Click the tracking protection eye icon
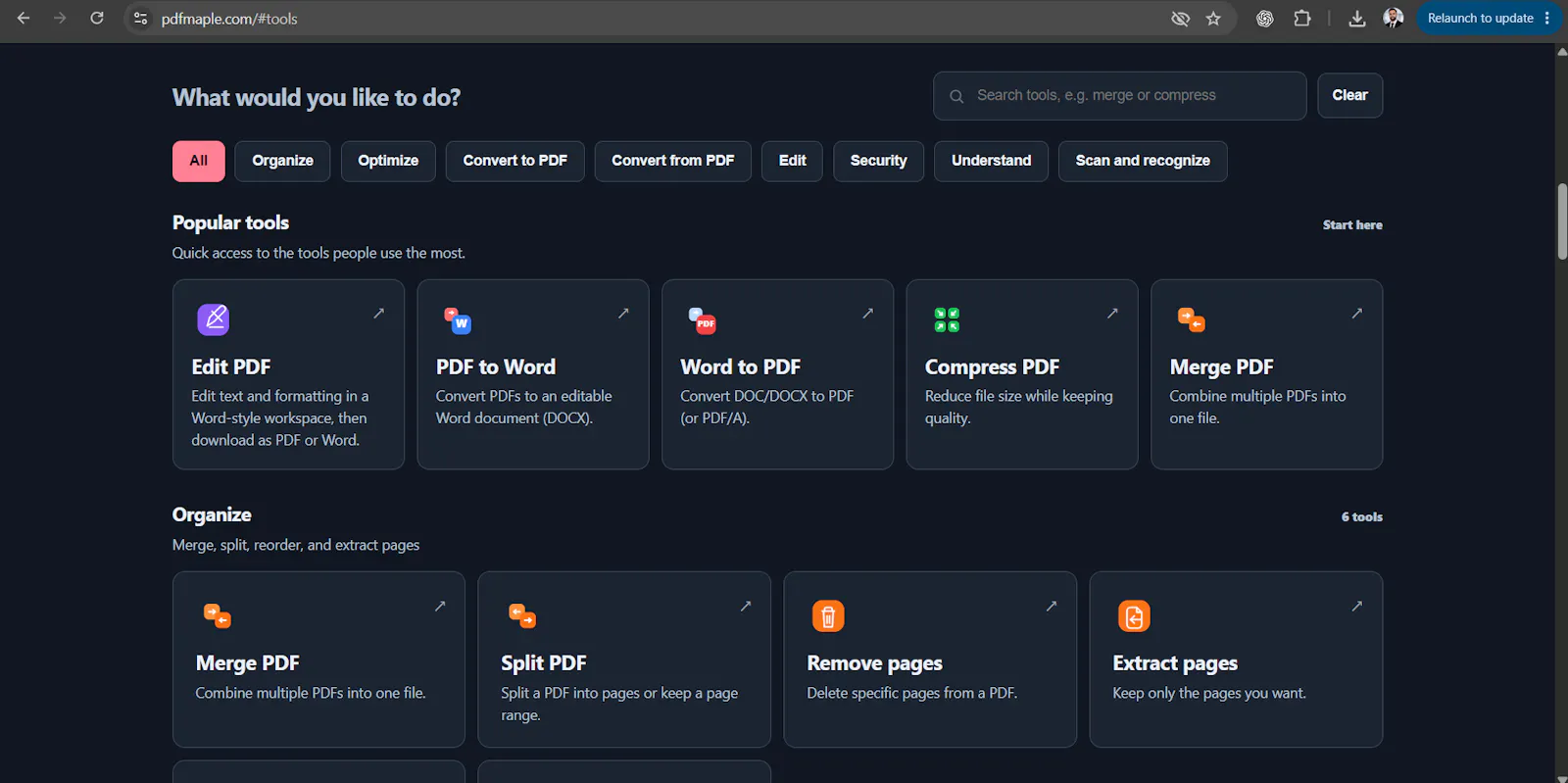1568x783 pixels. 1180,19
